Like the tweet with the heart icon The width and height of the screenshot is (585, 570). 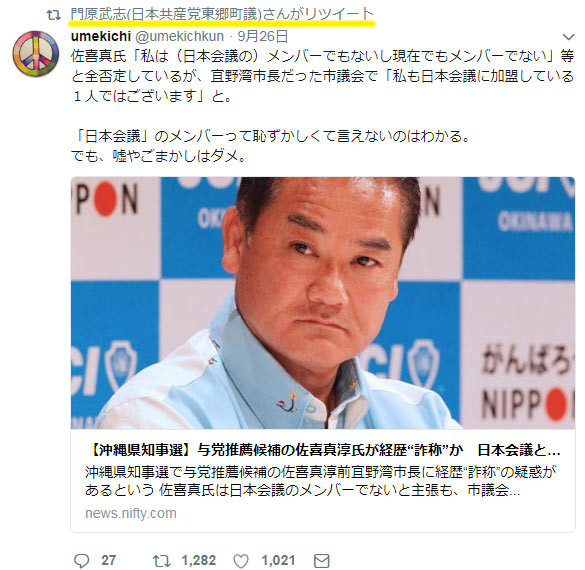pos(241,561)
